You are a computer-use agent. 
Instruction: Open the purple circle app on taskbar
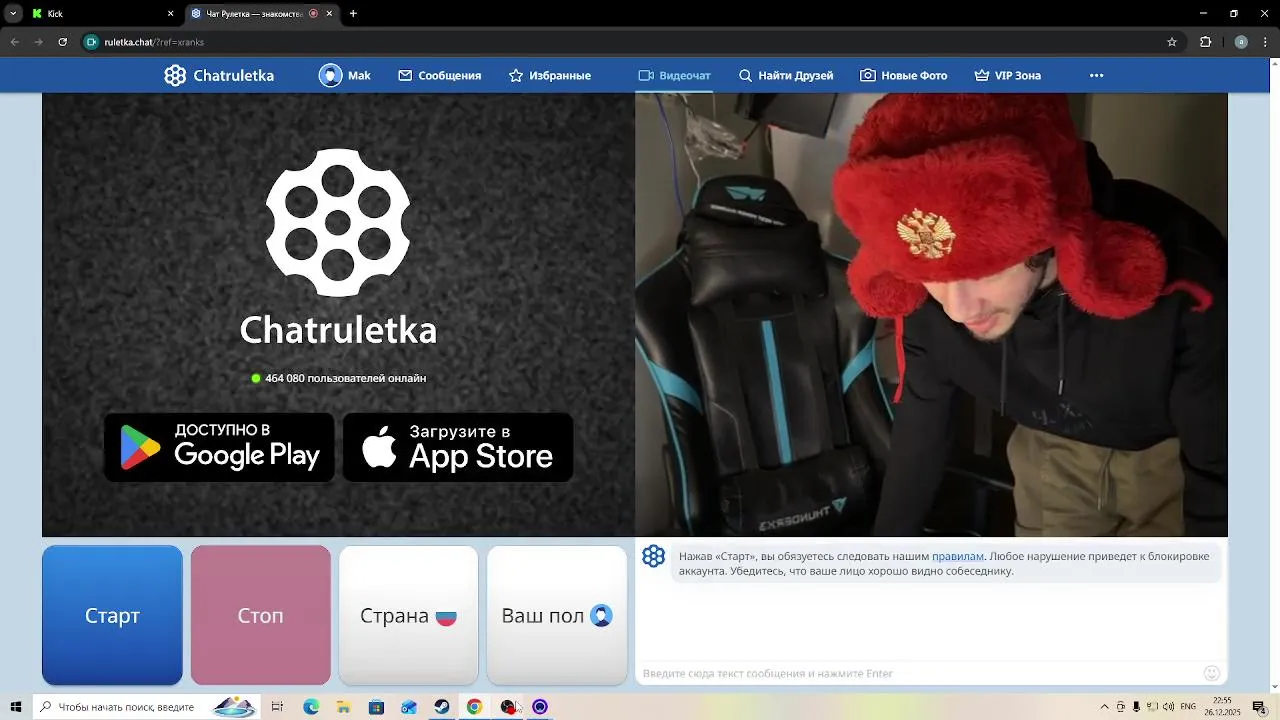tap(540, 707)
